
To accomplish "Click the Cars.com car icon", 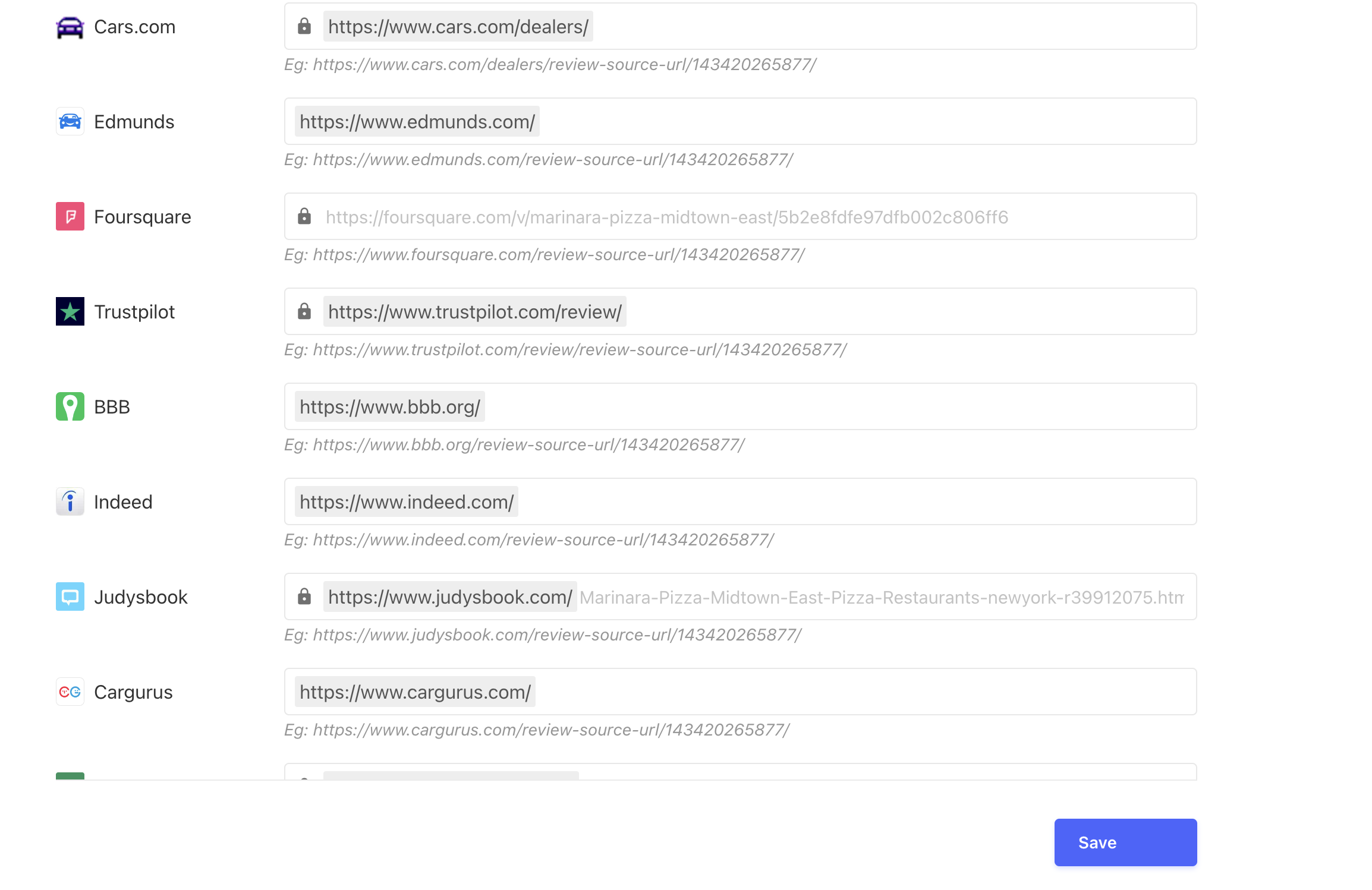I will pyautogui.click(x=70, y=27).
